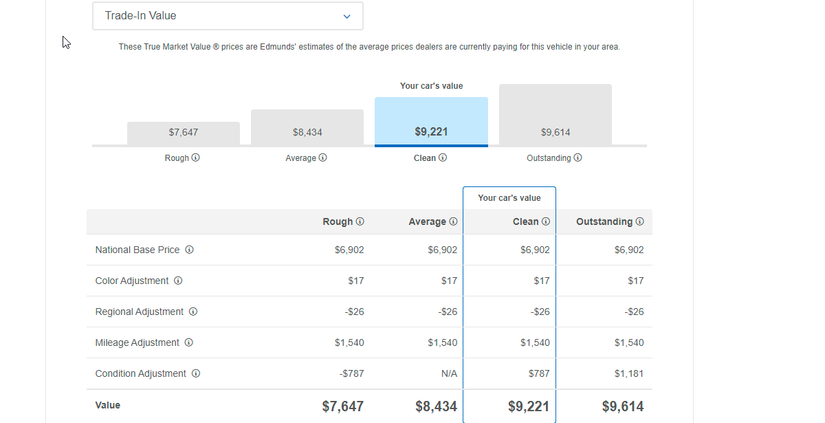Click $6,902 National Base Price in Clean column
This screenshot has width=825, height=423.
535,250
